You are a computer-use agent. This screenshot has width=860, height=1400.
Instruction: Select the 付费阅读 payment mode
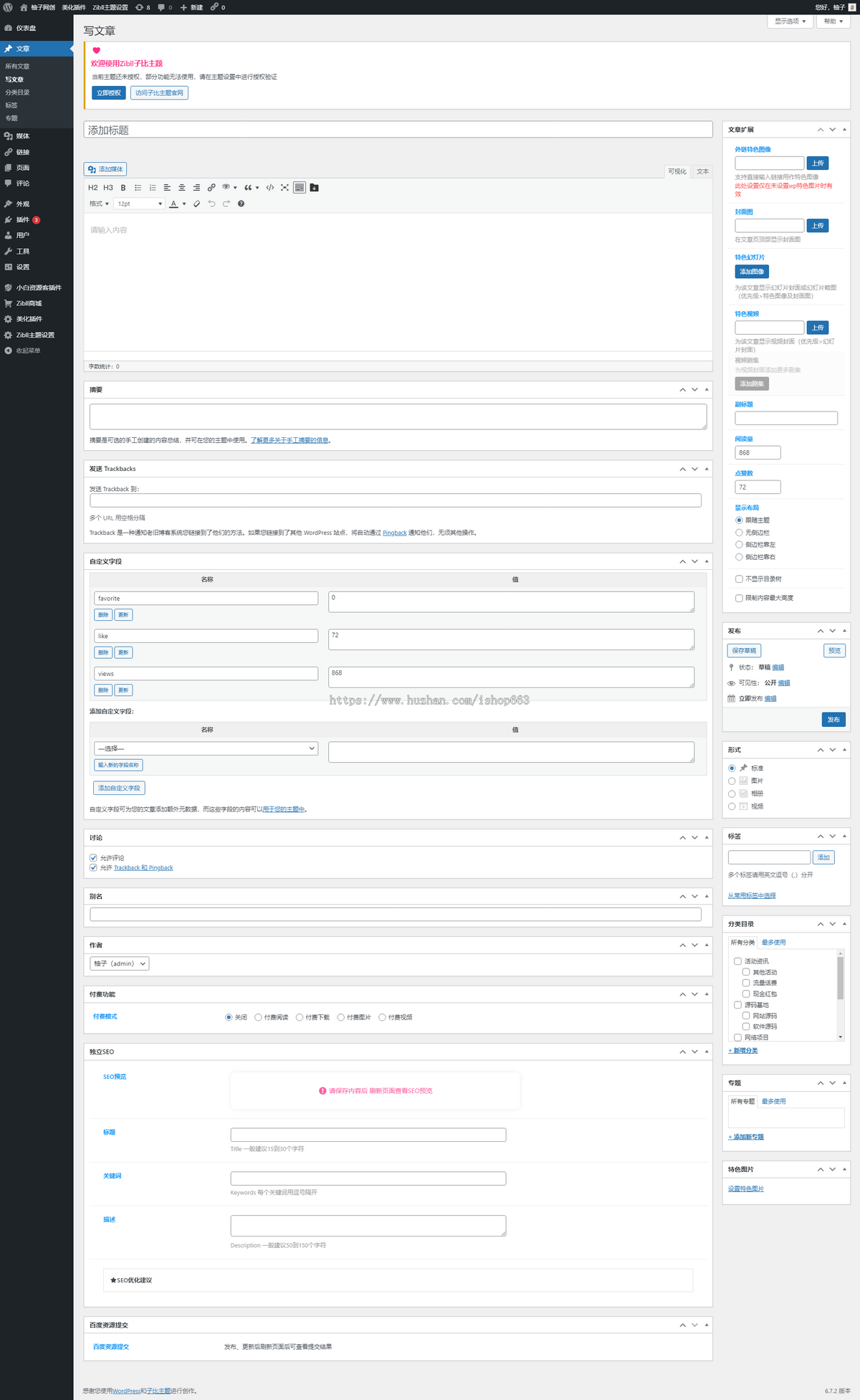(x=258, y=1017)
